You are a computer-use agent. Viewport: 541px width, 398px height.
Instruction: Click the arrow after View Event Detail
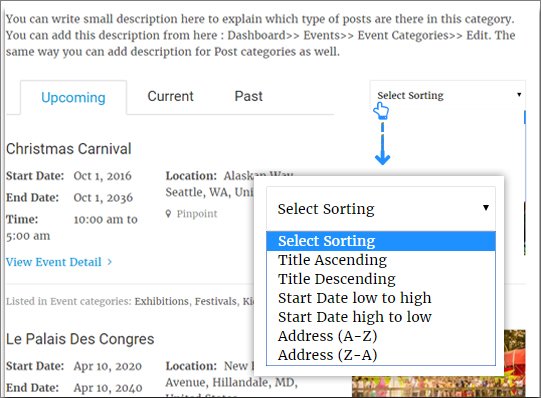coord(109,262)
